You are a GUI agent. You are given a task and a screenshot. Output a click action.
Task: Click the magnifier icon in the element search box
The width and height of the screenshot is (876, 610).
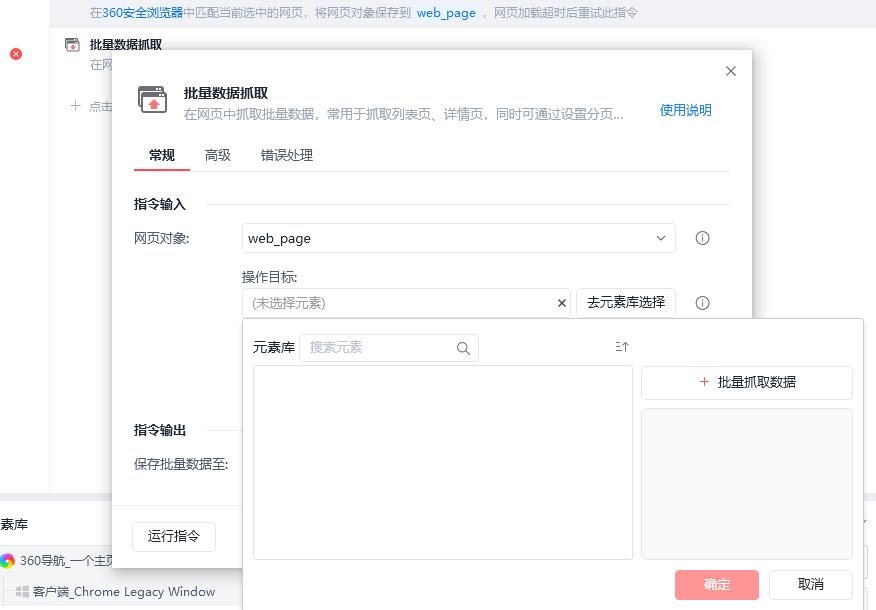click(463, 349)
